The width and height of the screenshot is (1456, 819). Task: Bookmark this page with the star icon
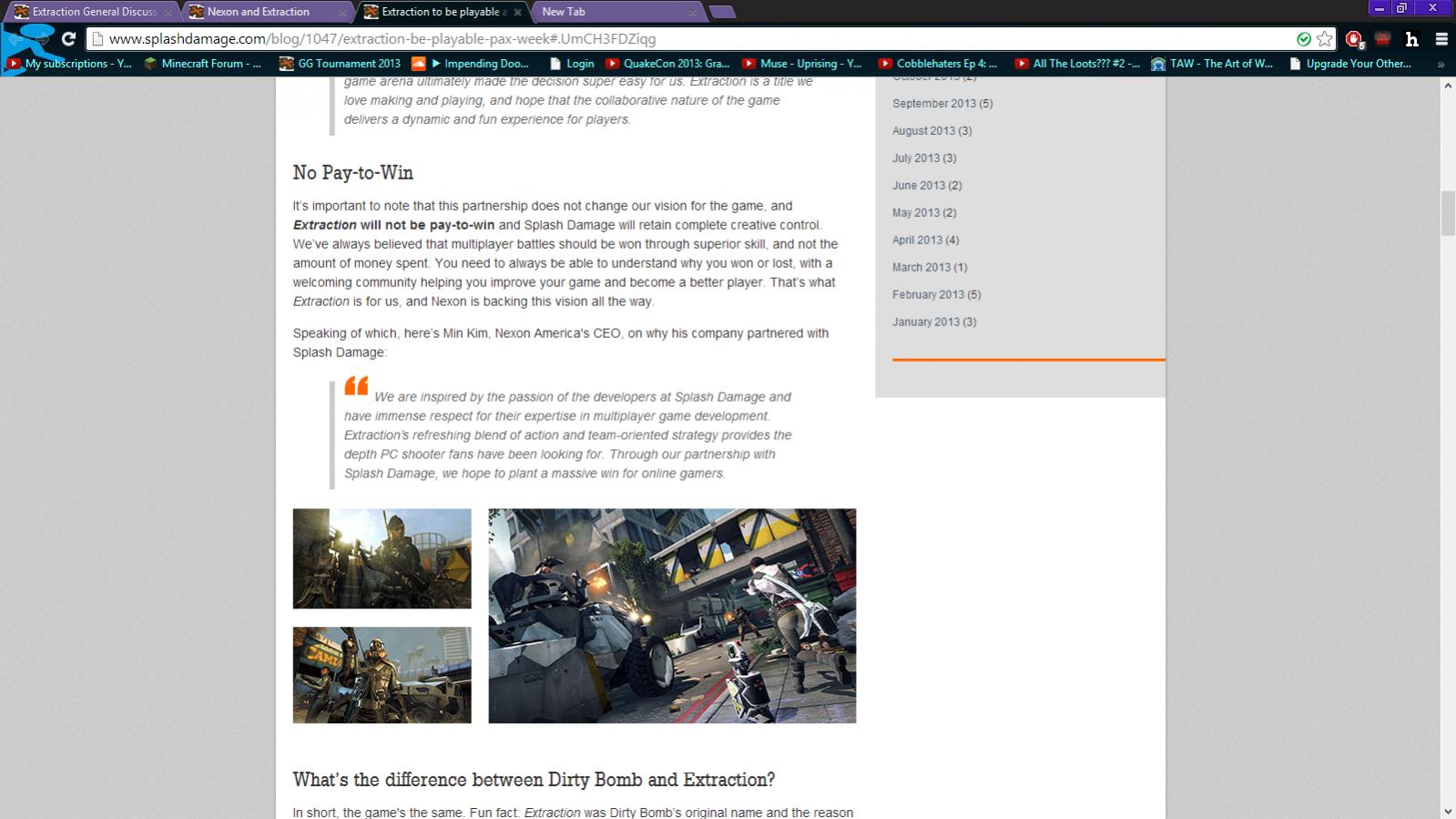pyautogui.click(x=1325, y=39)
